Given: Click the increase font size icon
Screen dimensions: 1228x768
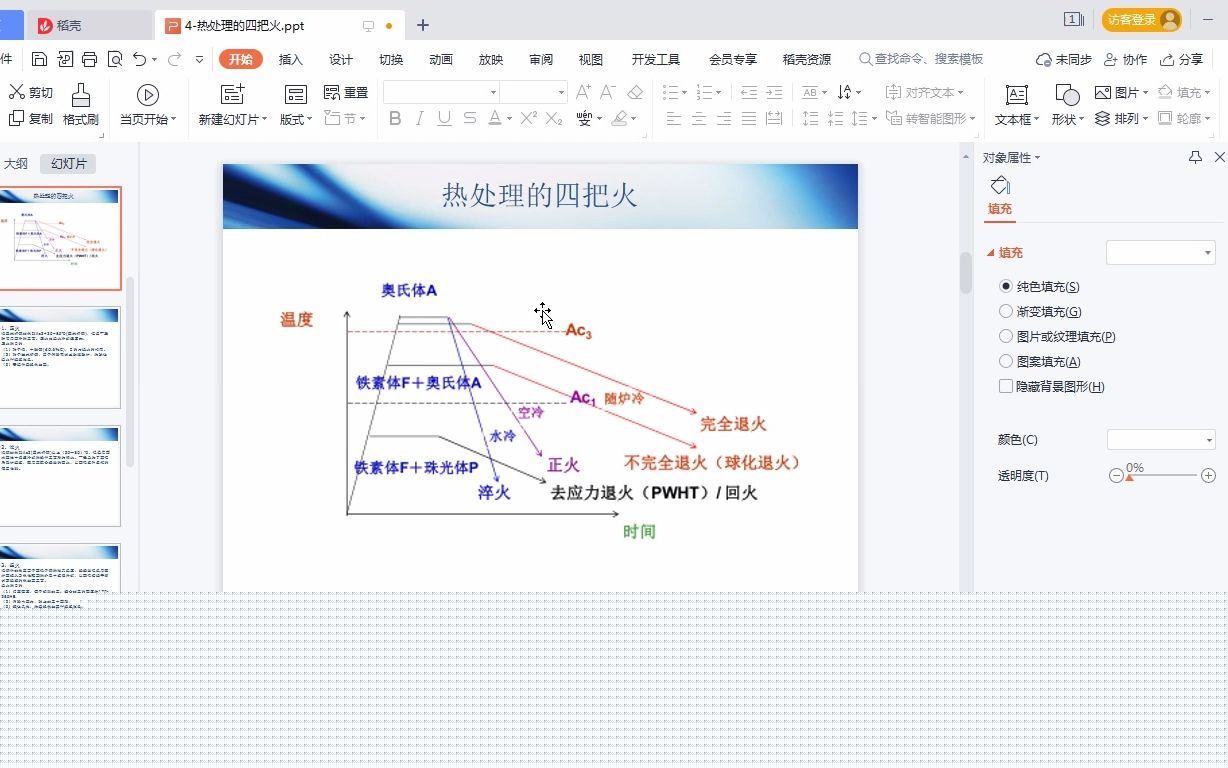Looking at the screenshot, I should tap(584, 92).
